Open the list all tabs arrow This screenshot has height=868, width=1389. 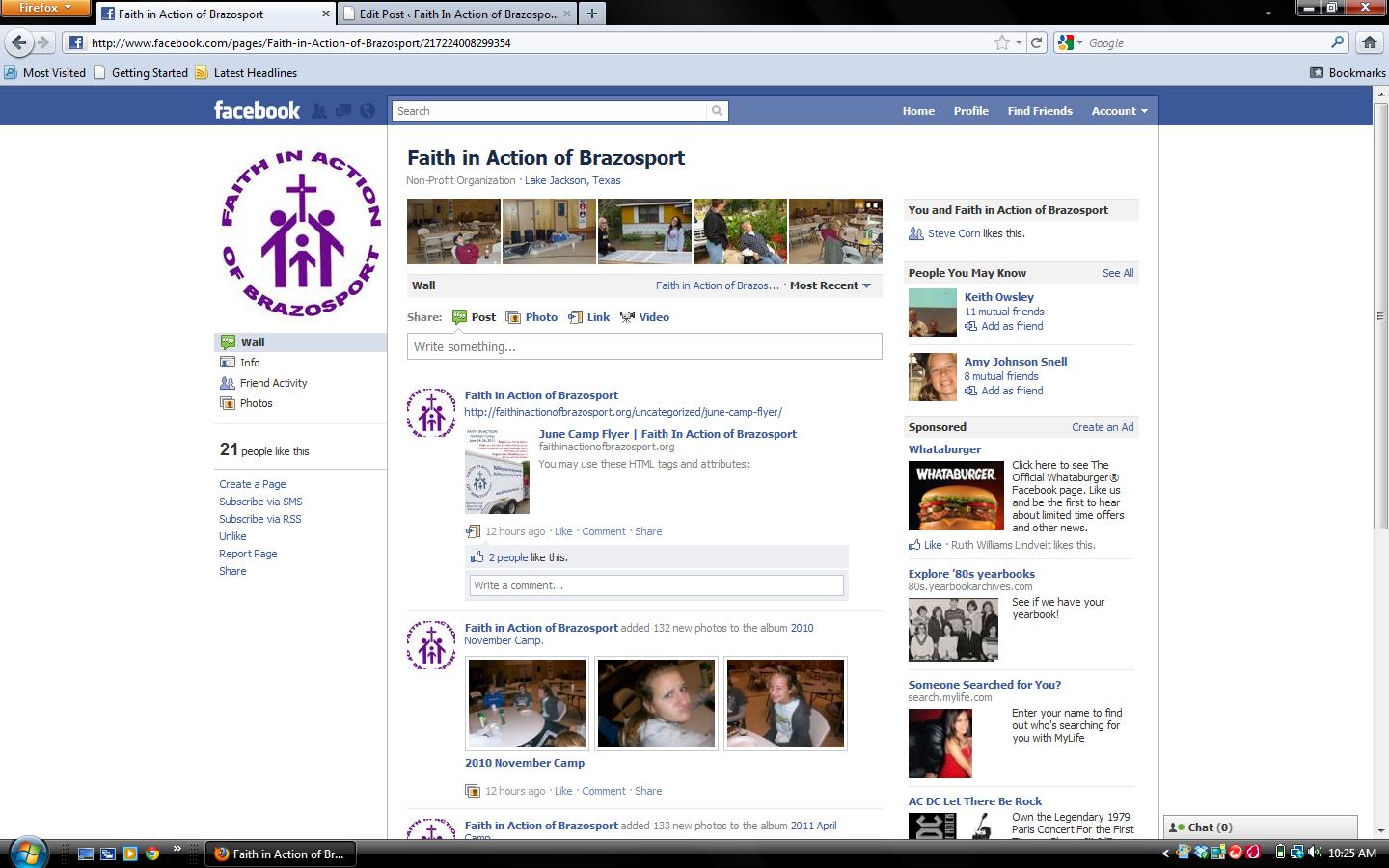(x=1268, y=14)
